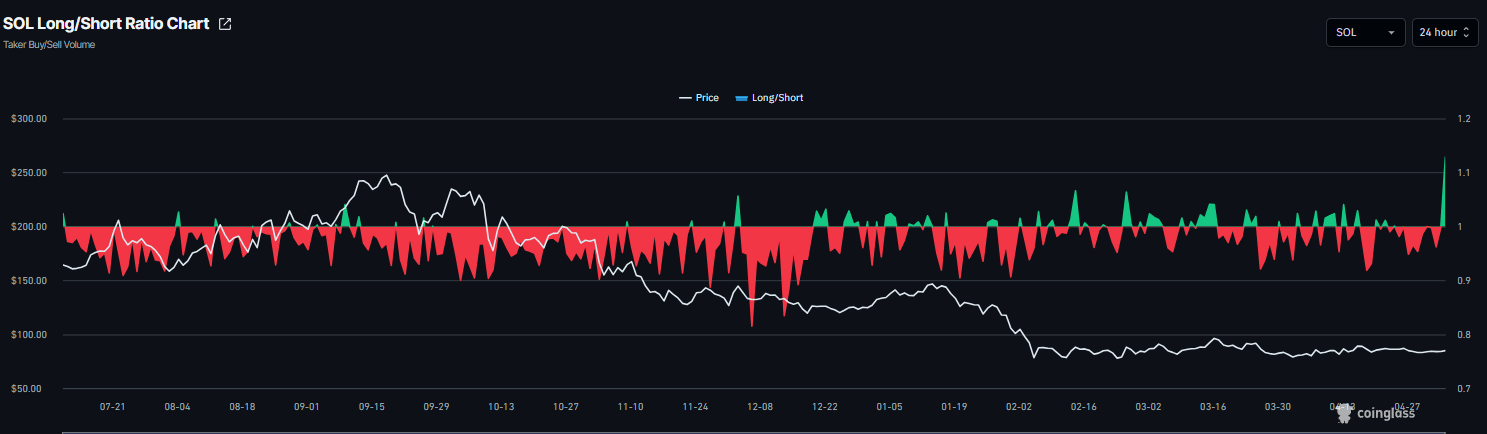
Task: Toggle the Long/Short series legend label
Action: tap(777, 98)
